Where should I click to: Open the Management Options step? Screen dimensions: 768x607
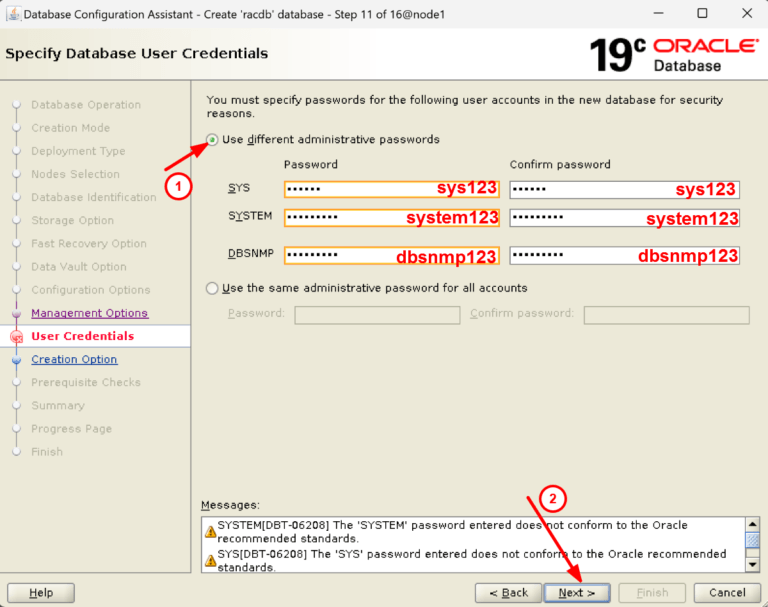pos(89,313)
